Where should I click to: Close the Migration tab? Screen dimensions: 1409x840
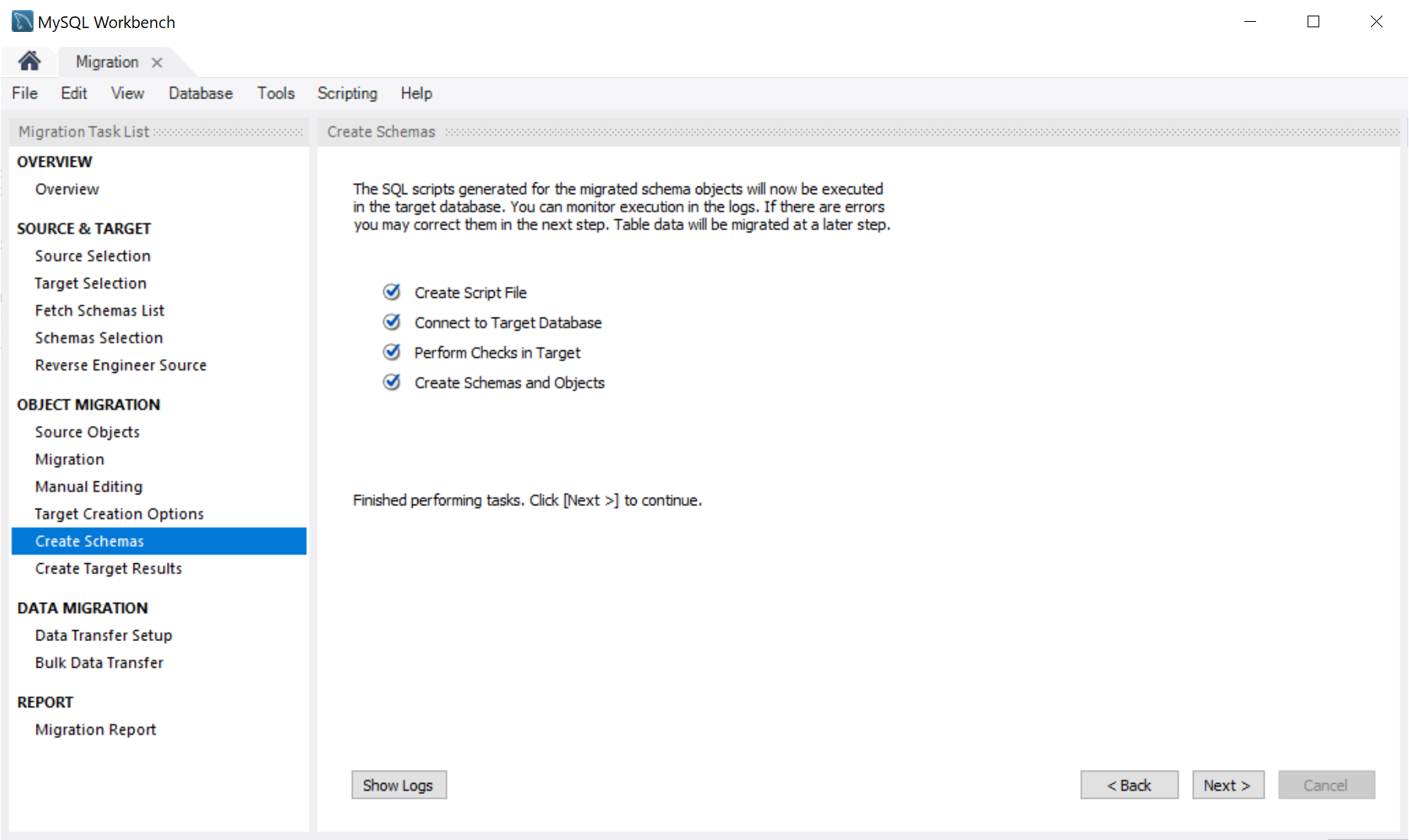(x=157, y=62)
